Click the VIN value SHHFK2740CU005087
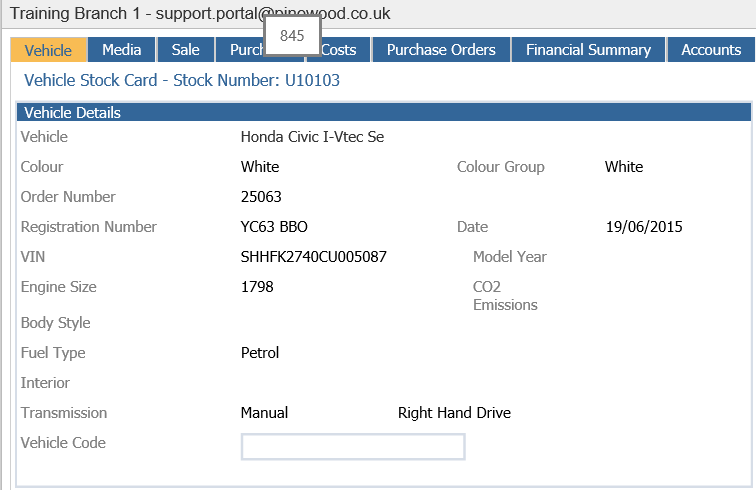 (x=313, y=257)
